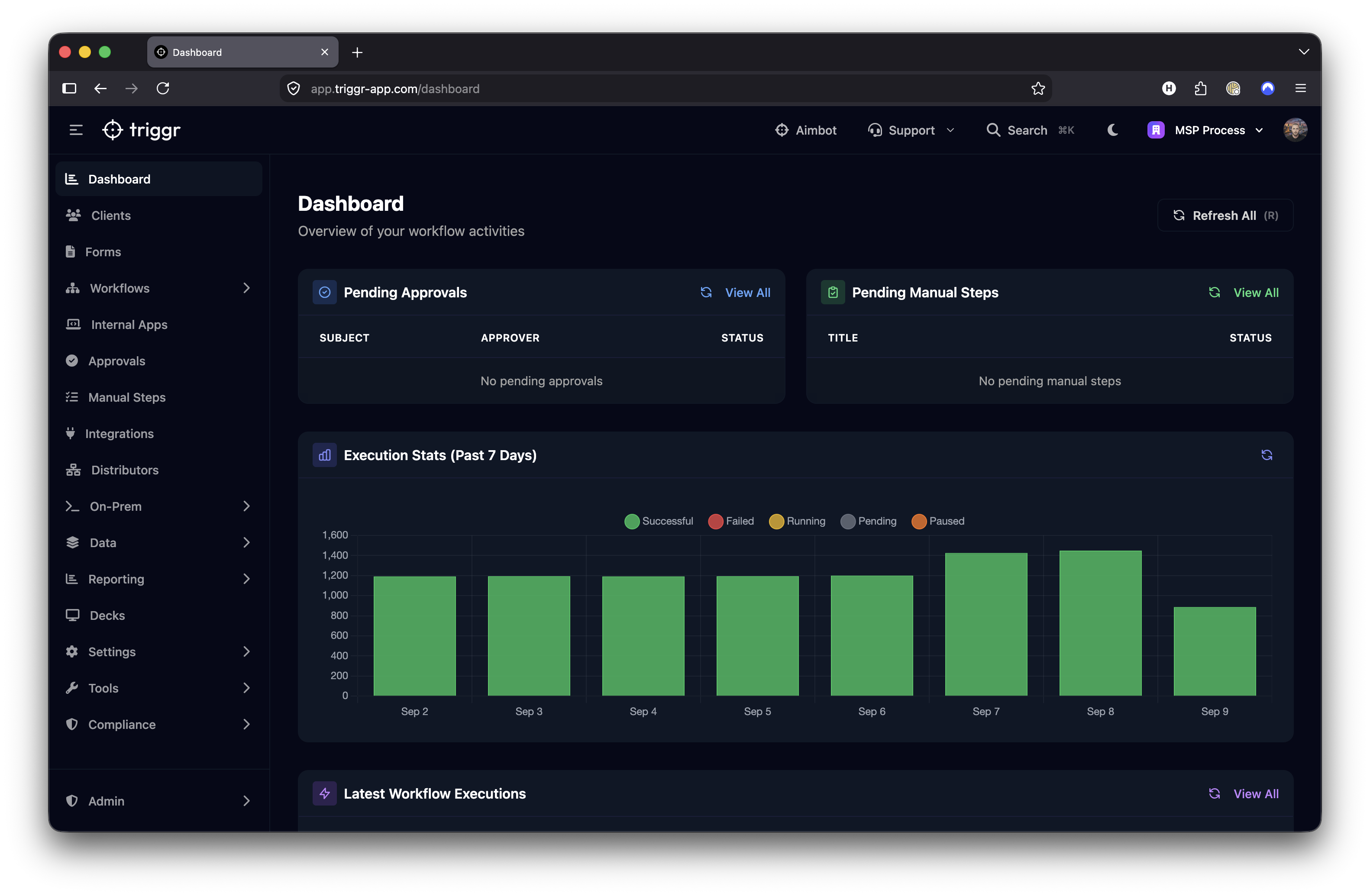Open browser application menu

click(x=1300, y=88)
